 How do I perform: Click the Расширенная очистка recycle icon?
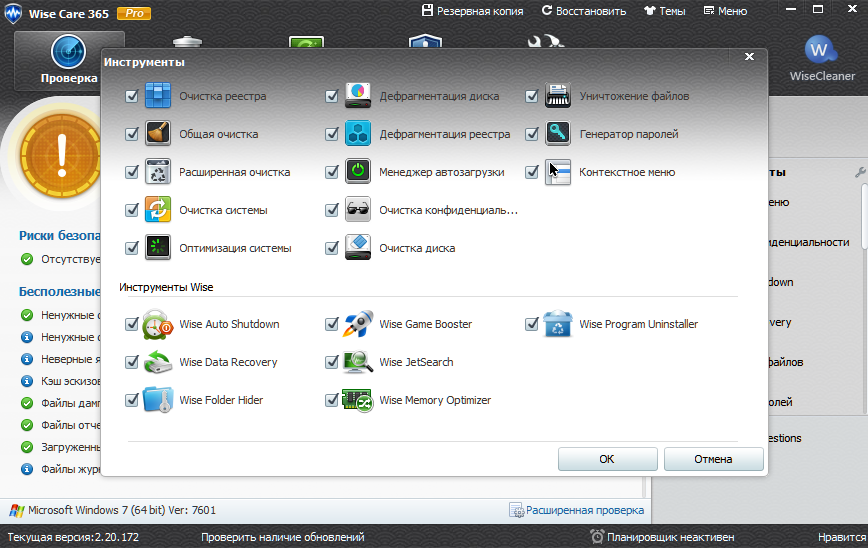[x=158, y=172]
